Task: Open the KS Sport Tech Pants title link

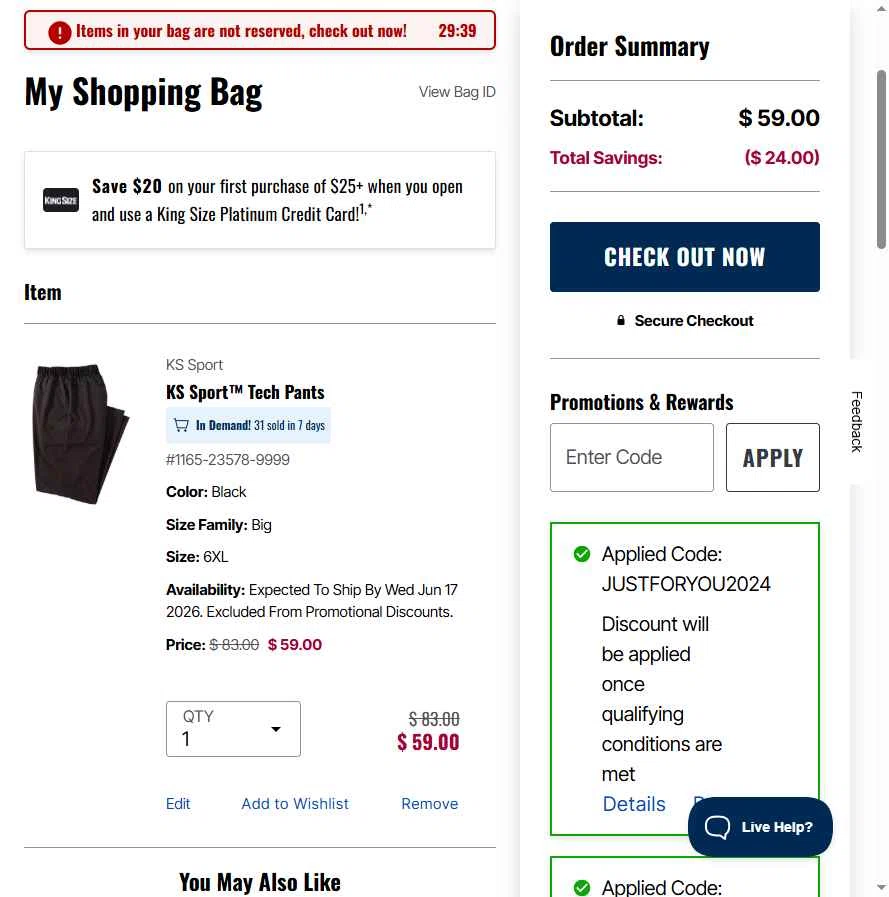Action: click(245, 392)
